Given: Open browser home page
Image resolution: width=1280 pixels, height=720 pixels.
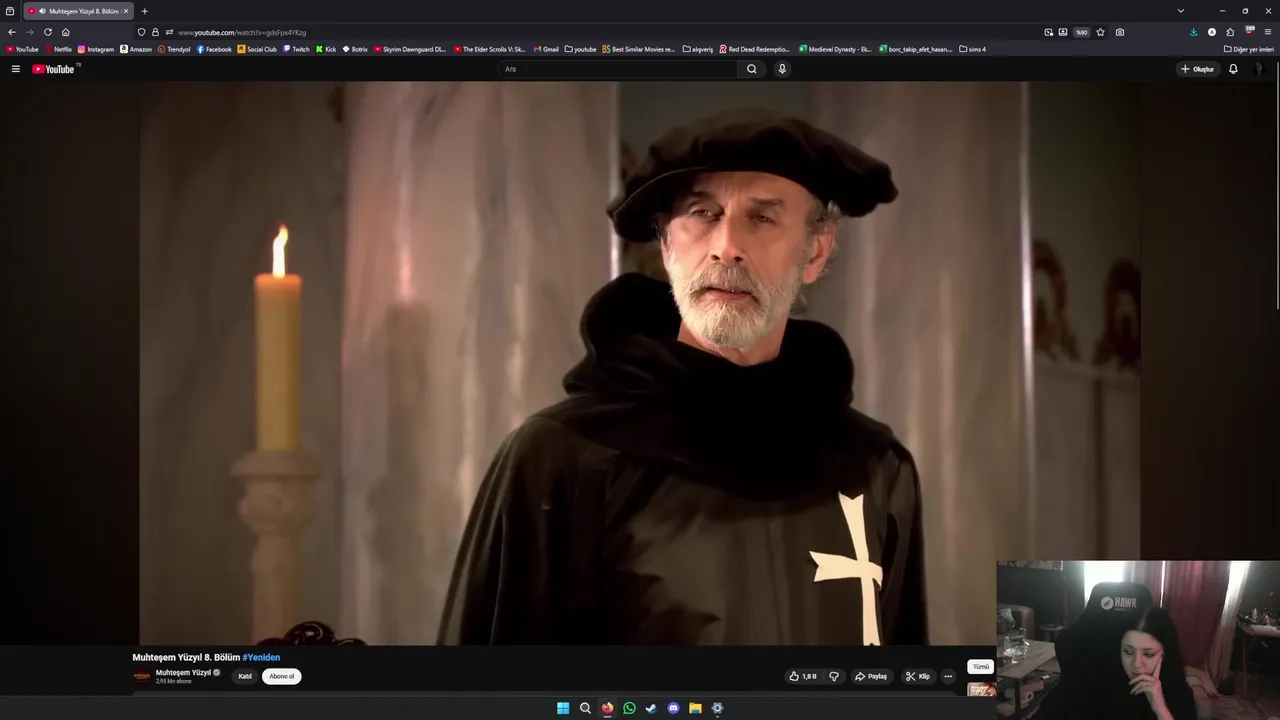Looking at the screenshot, I should pos(66,32).
